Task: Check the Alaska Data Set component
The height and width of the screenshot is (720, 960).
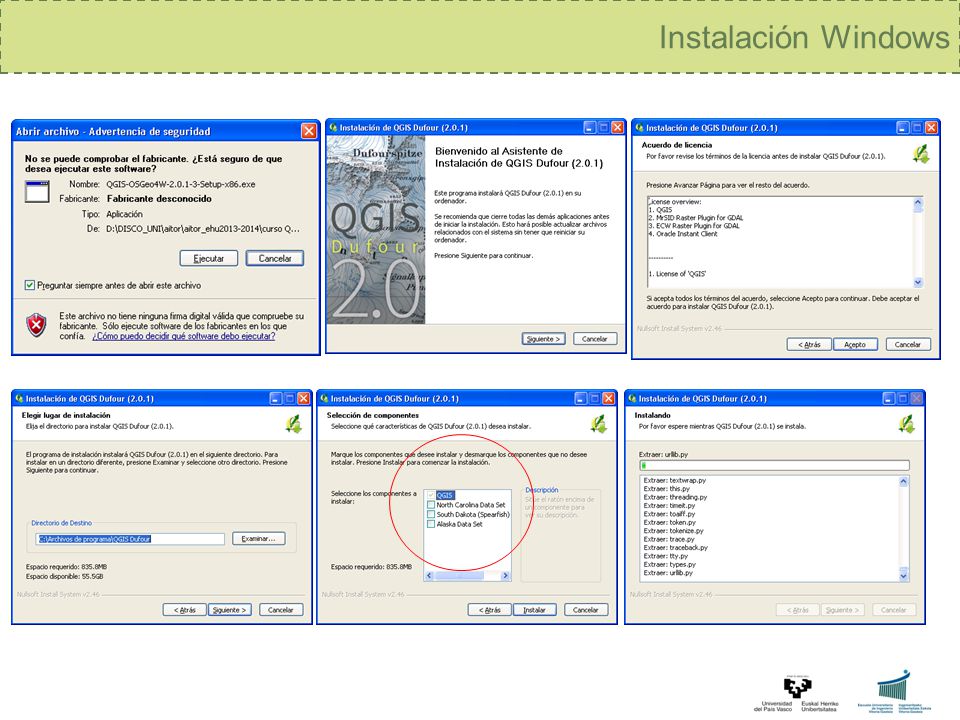Action: (x=431, y=524)
